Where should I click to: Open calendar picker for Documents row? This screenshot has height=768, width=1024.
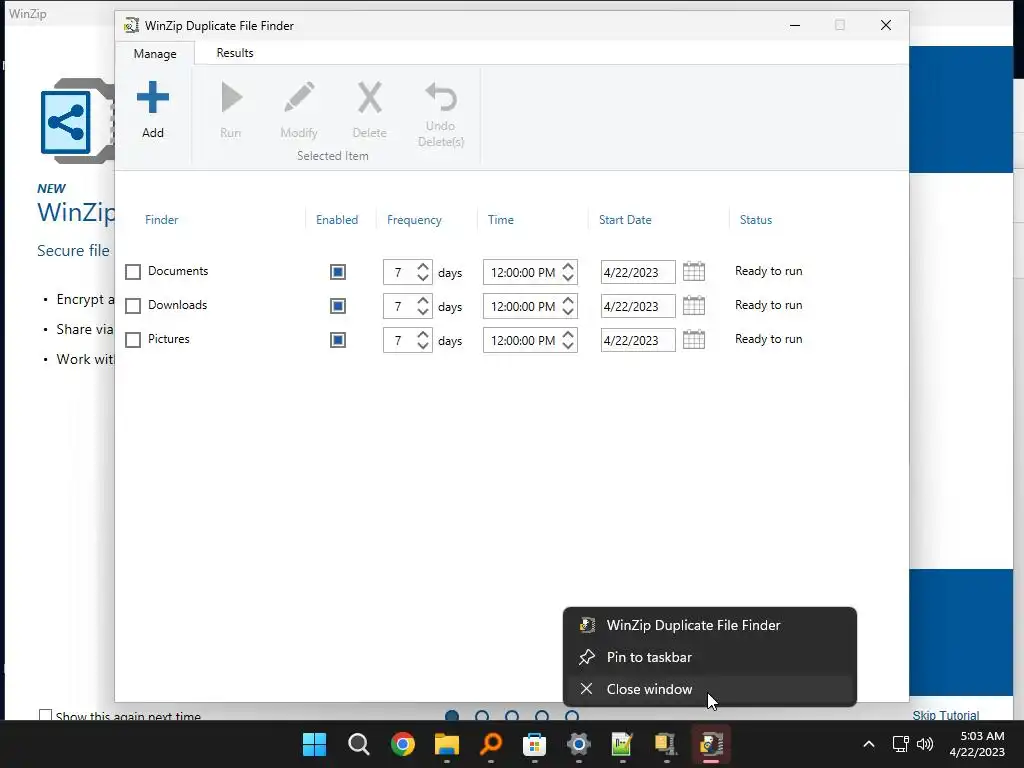pos(694,272)
